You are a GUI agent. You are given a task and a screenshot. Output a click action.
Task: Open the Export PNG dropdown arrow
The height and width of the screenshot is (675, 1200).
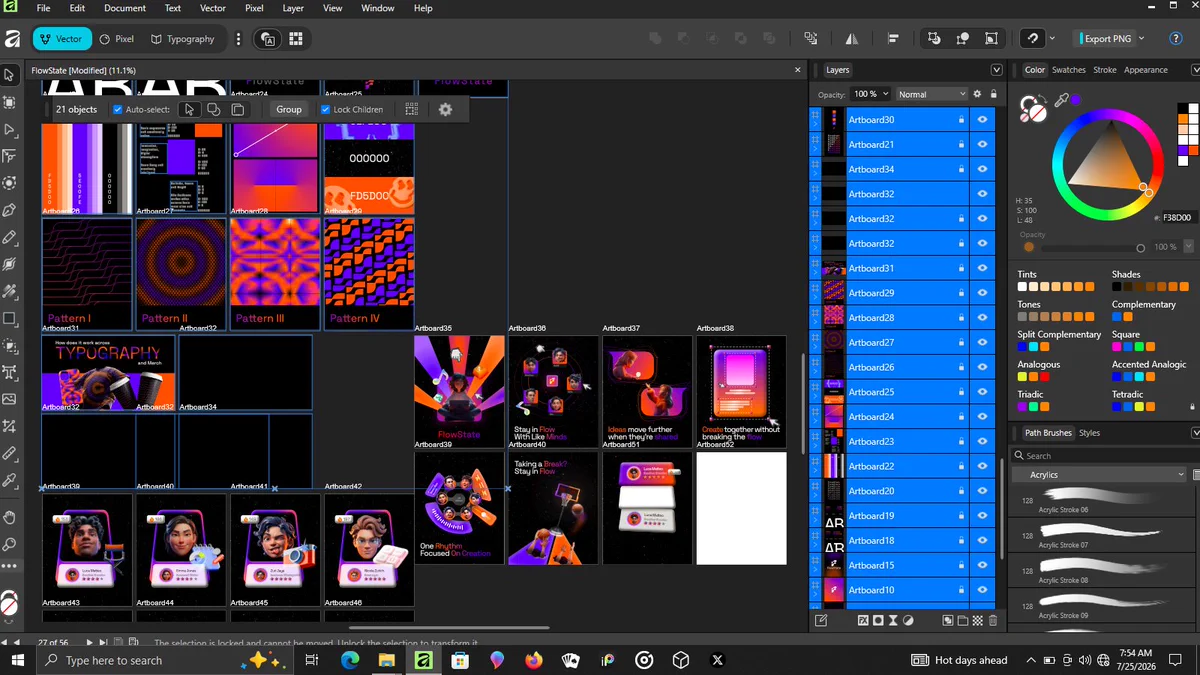point(1140,38)
